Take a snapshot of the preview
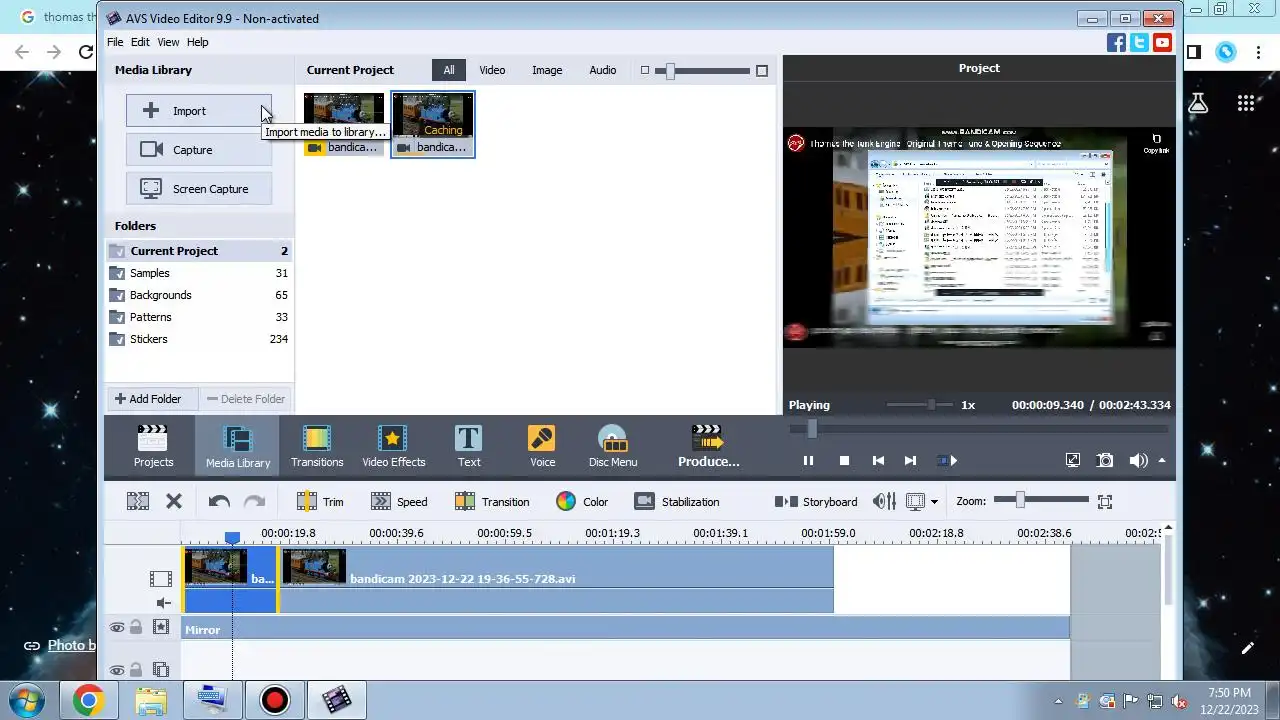 pos(1105,461)
